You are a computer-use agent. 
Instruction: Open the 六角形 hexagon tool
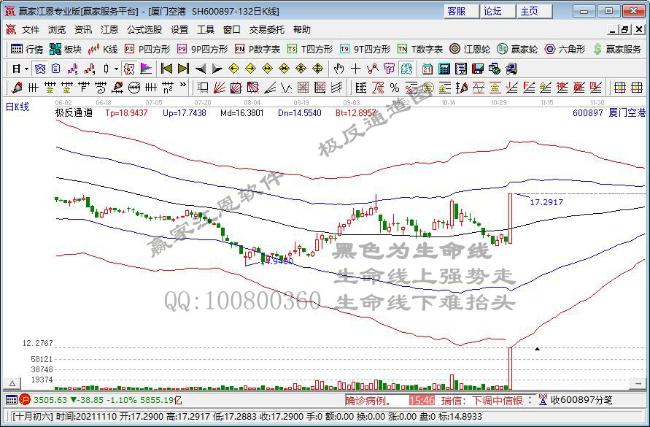[x=565, y=49]
